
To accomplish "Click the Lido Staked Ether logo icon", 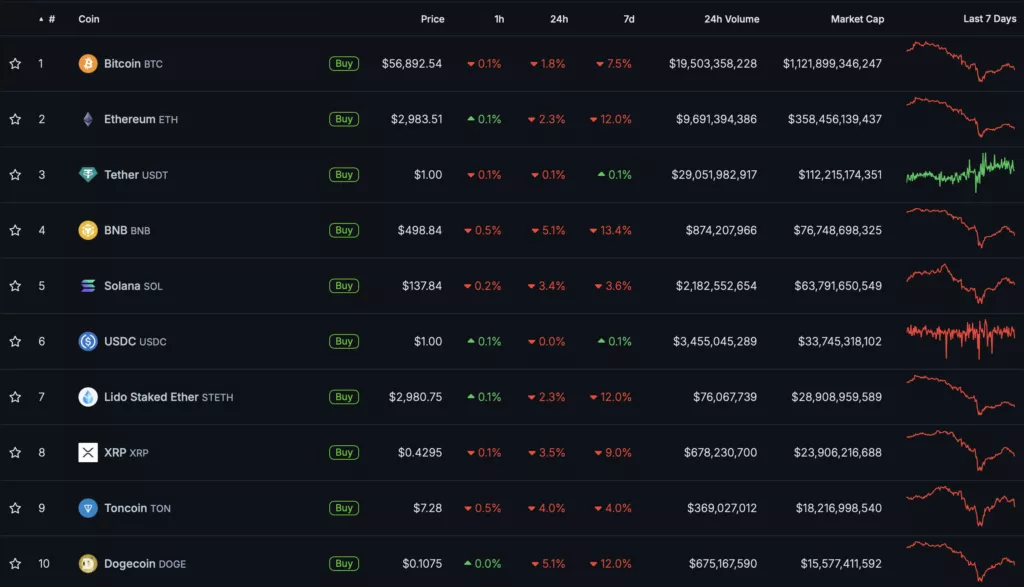I will [x=88, y=396].
